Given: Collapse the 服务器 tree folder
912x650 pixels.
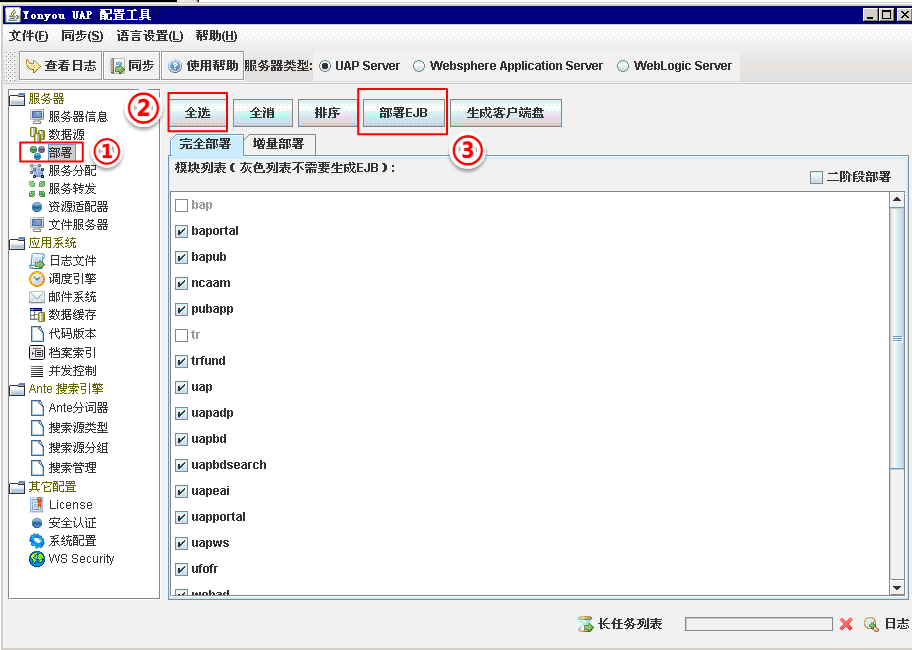Looking at the screenshot, I should pos(17,99).
